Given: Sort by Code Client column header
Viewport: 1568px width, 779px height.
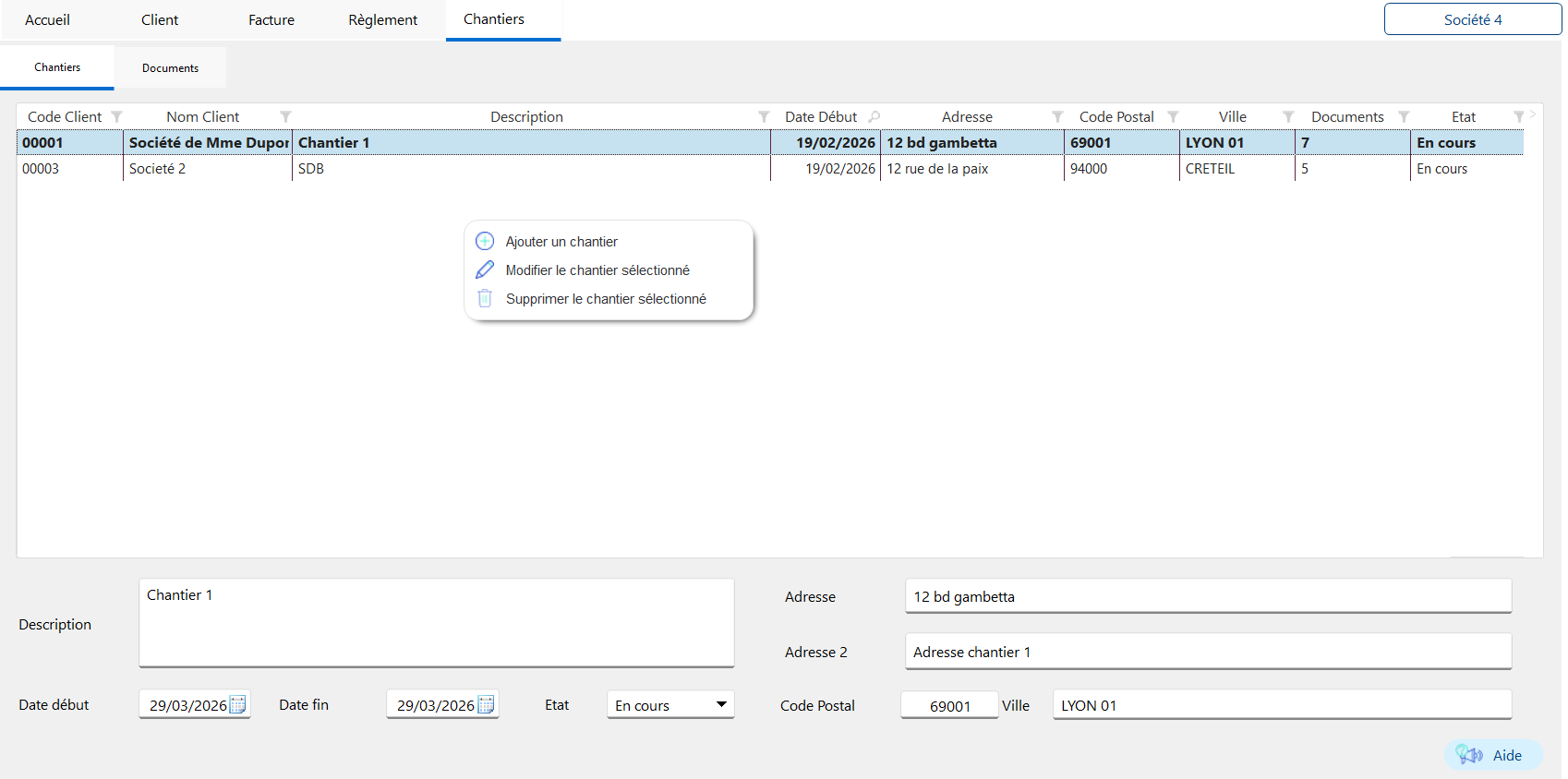Looking at the screenshot, I should pyautogui.click(x=65, y=116).
